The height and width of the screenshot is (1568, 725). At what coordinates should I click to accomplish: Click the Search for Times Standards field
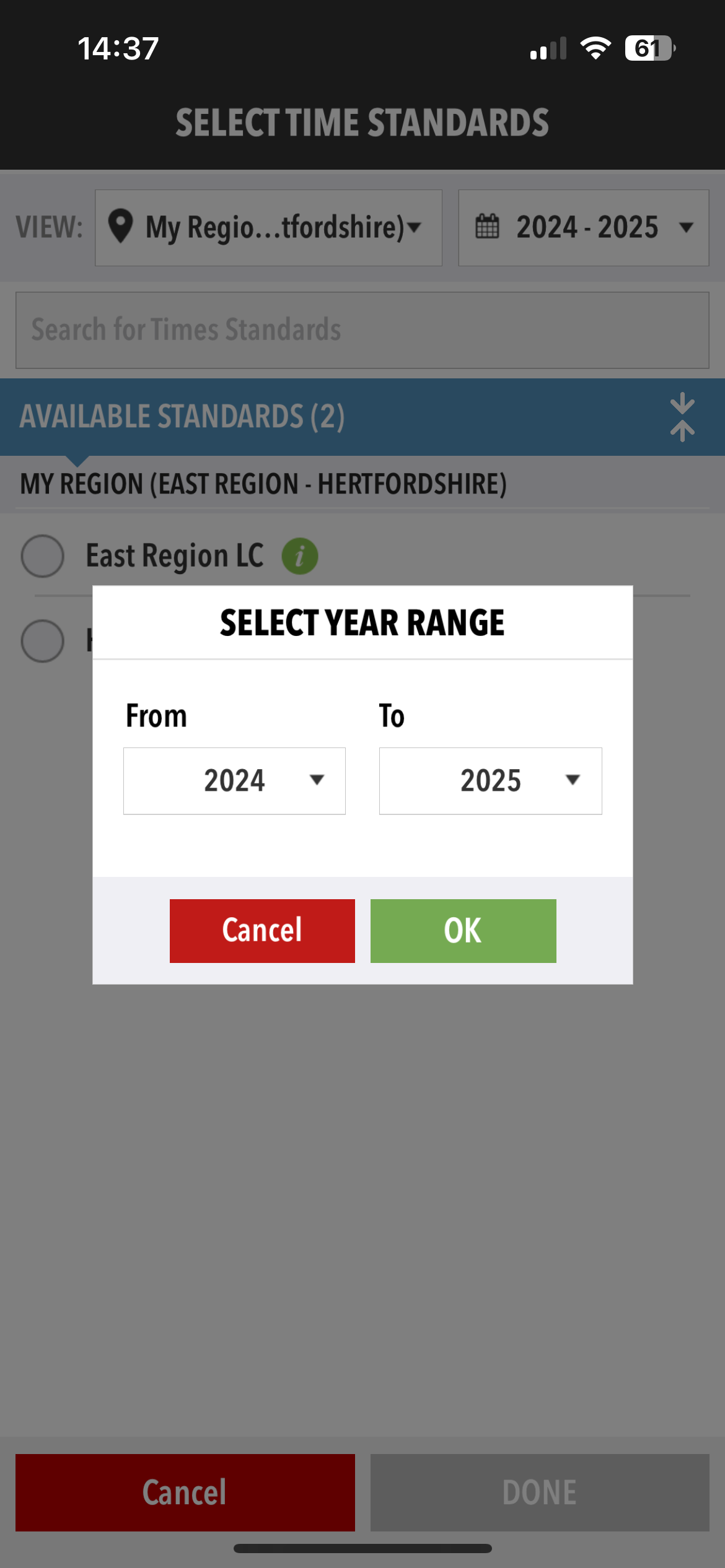point(362,330)
